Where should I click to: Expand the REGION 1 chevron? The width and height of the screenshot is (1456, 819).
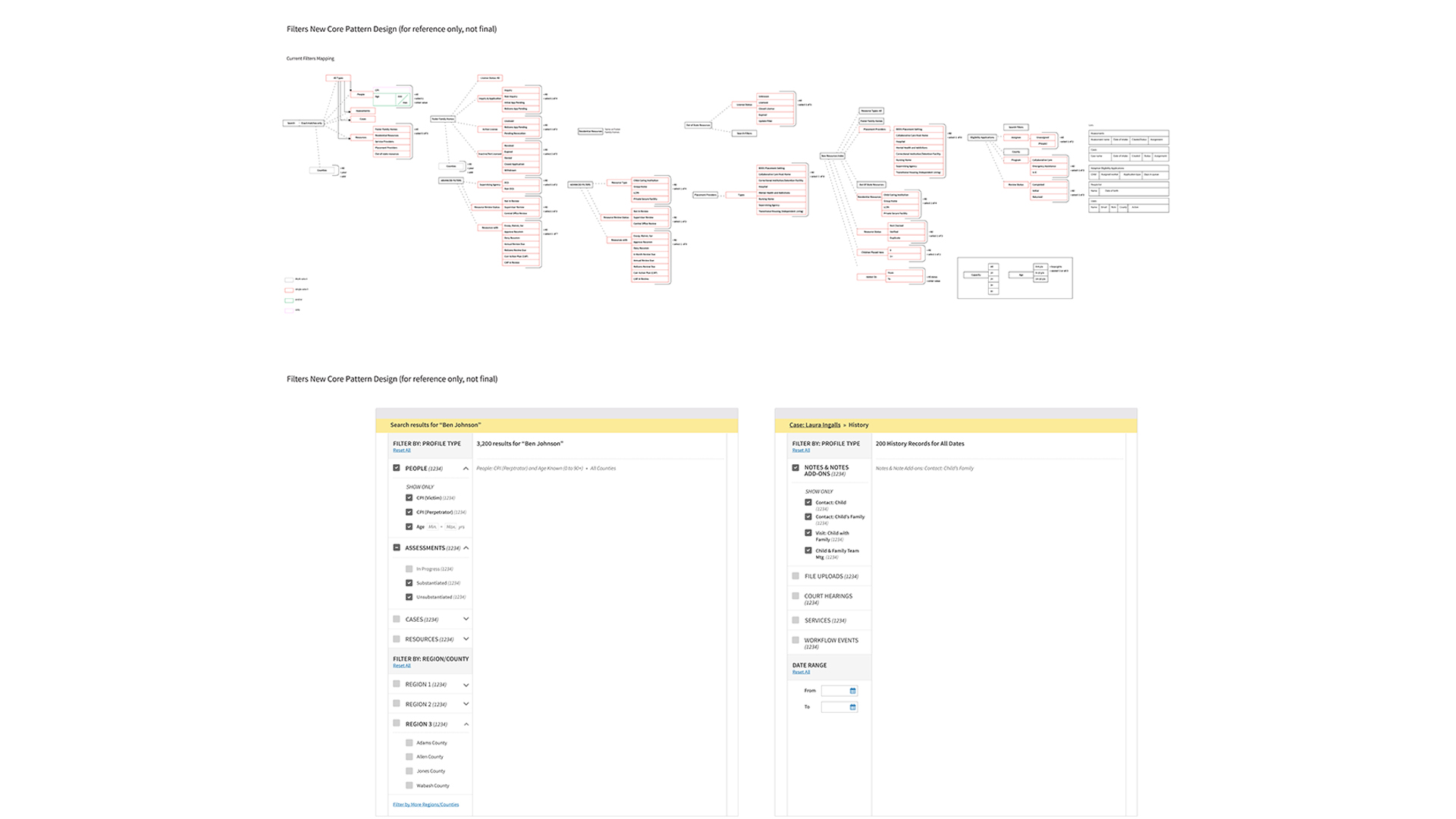click(x=466, y=685)
